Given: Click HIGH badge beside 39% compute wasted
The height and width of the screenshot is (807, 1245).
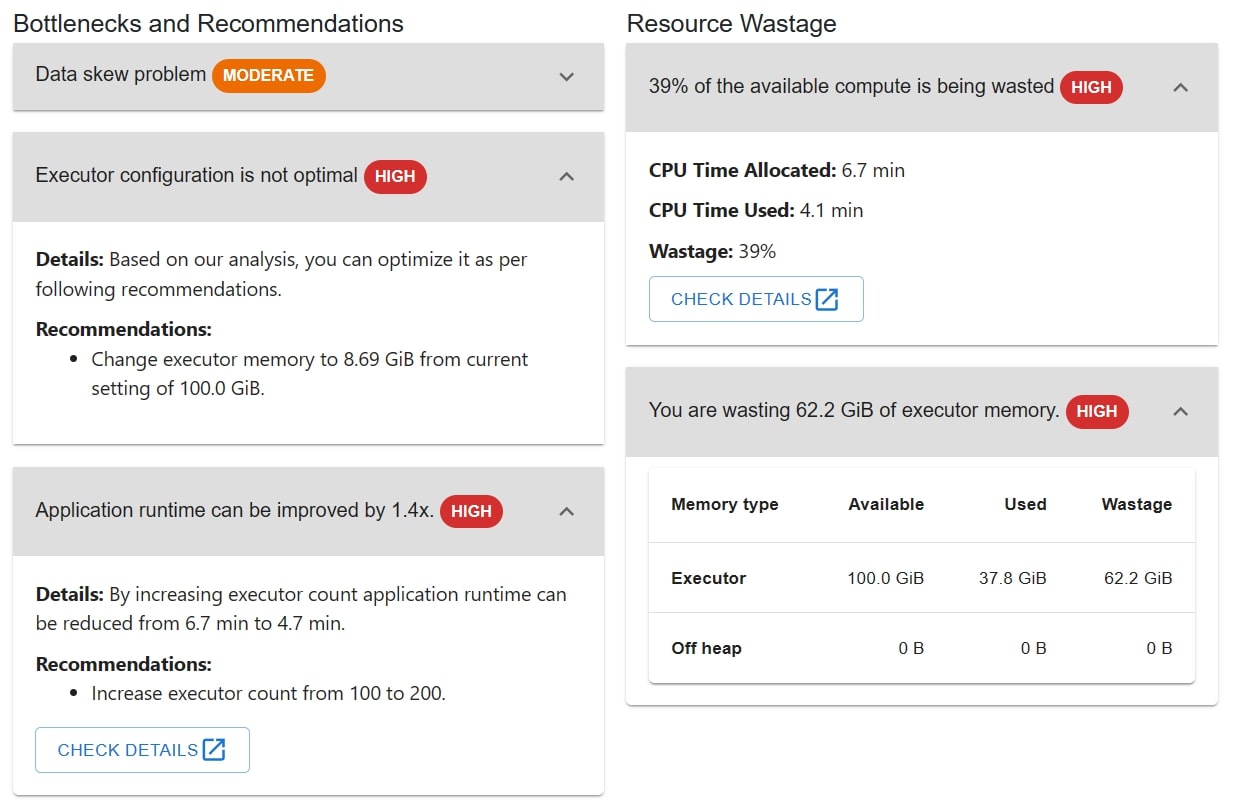Looking at the screenshot, I should [1091, 87].
